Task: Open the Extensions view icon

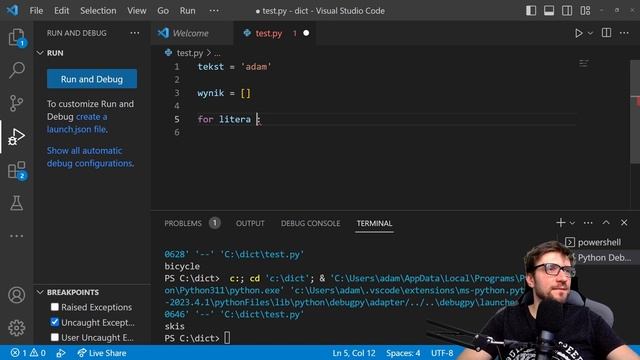Action: pyautogui.click(x=16, y=170)
